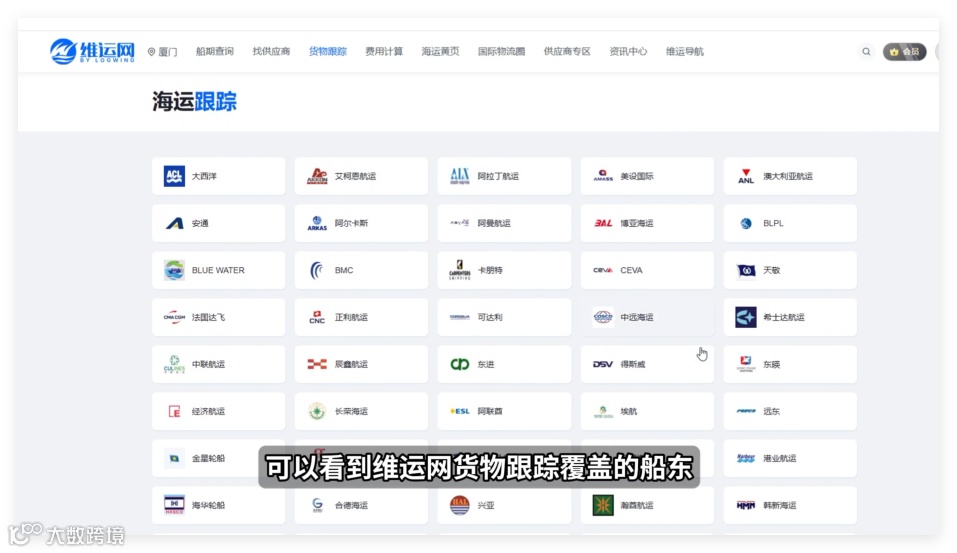Screen dimensions: 957x553
Task: Select the HASCO 海华轮船 logo
Action: tap(174, 505)
